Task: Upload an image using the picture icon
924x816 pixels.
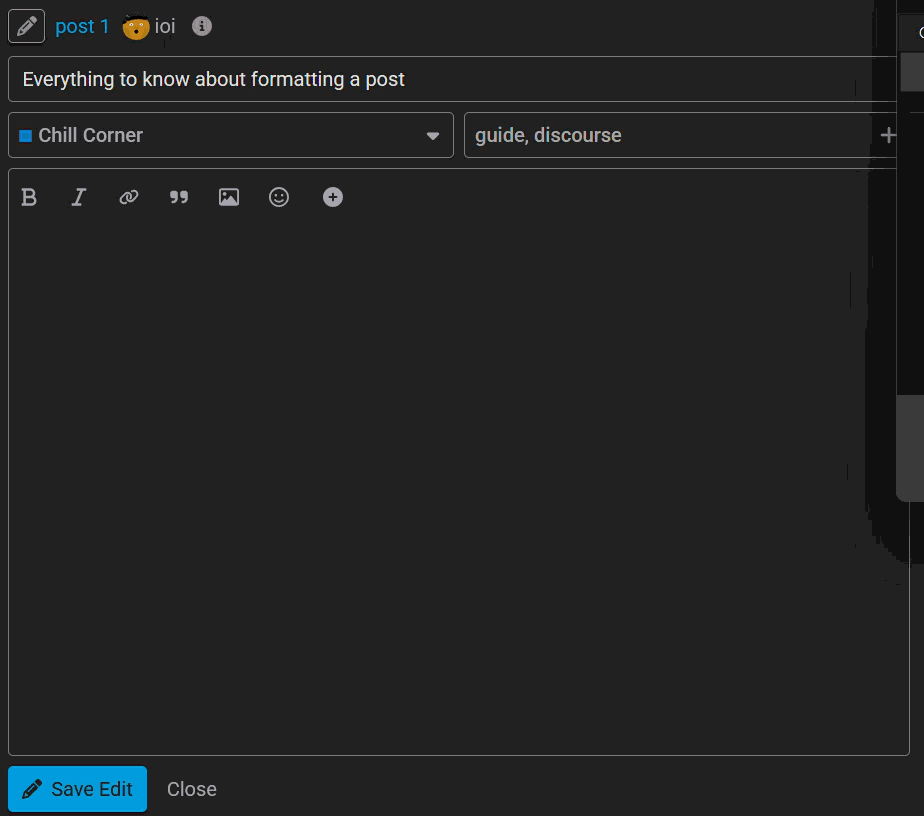Action: [x=229, y=197]
